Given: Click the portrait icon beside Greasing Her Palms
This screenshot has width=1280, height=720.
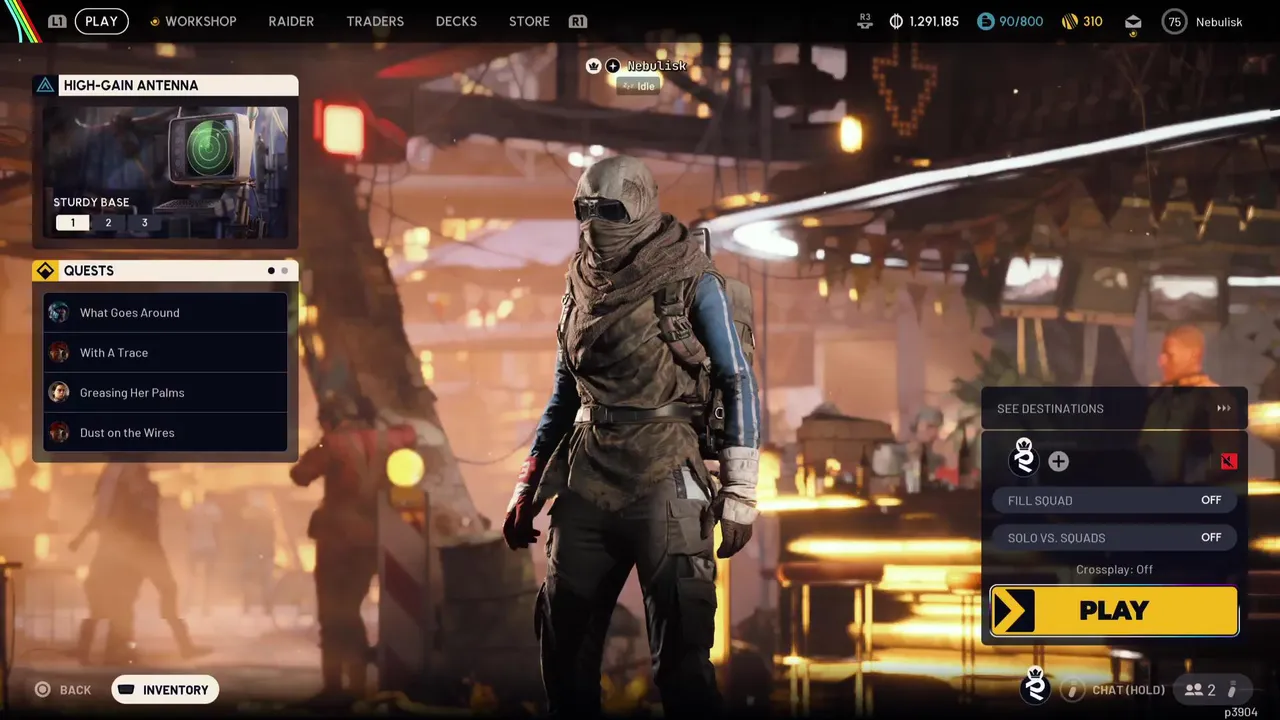Looking at the screenshot, I should 59,393.
